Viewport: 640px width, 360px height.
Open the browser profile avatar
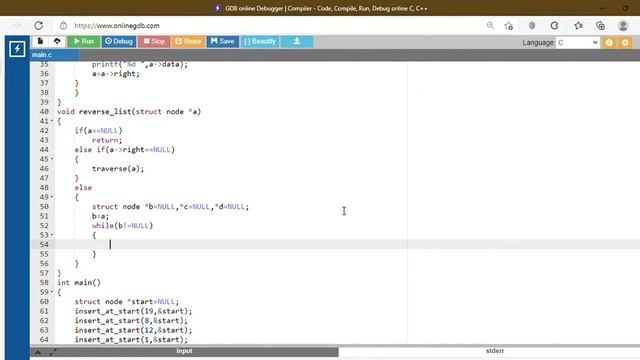pyautogui.click(x=623, y=26)
